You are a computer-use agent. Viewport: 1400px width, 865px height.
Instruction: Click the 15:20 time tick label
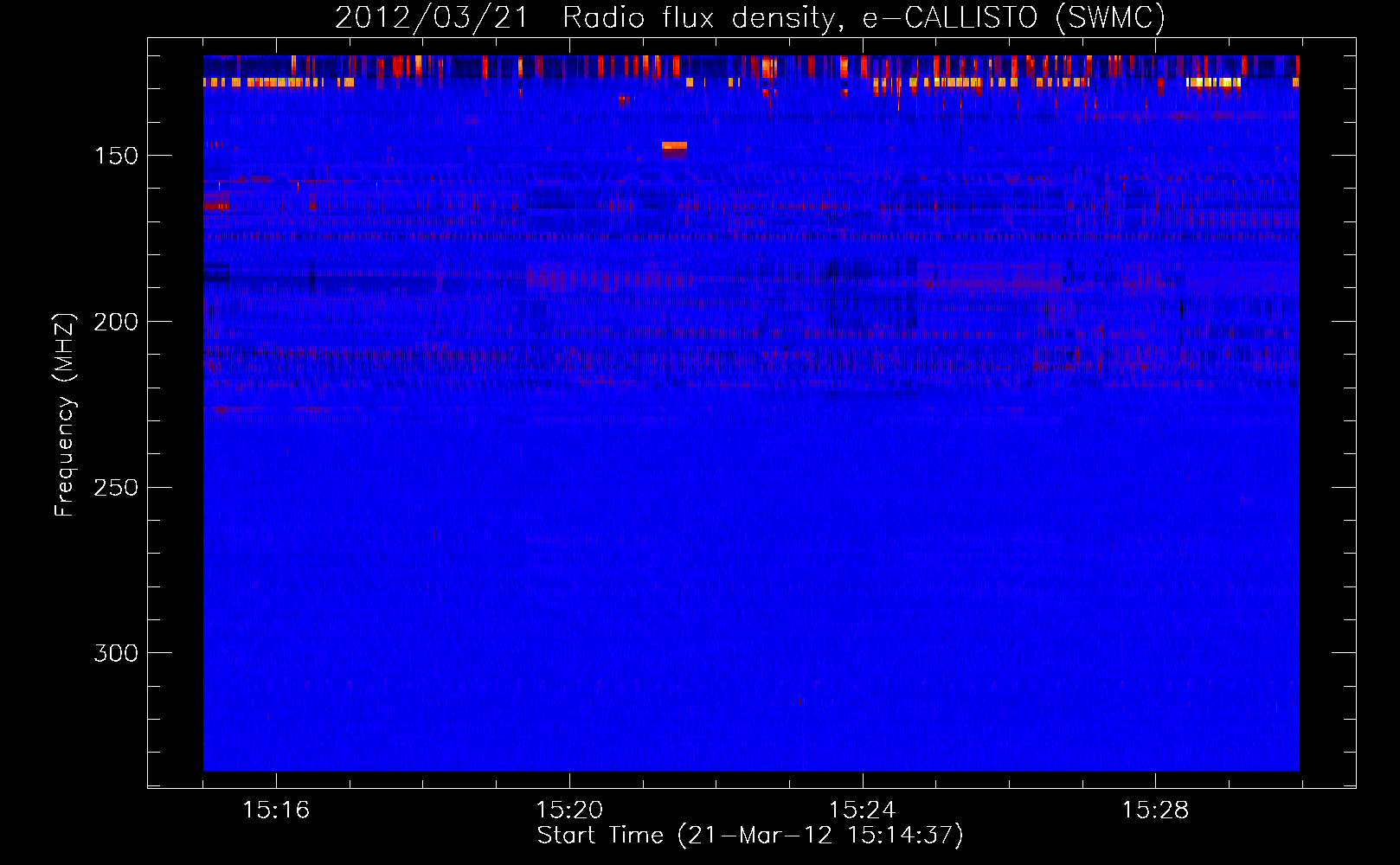(x=569, y=811)
